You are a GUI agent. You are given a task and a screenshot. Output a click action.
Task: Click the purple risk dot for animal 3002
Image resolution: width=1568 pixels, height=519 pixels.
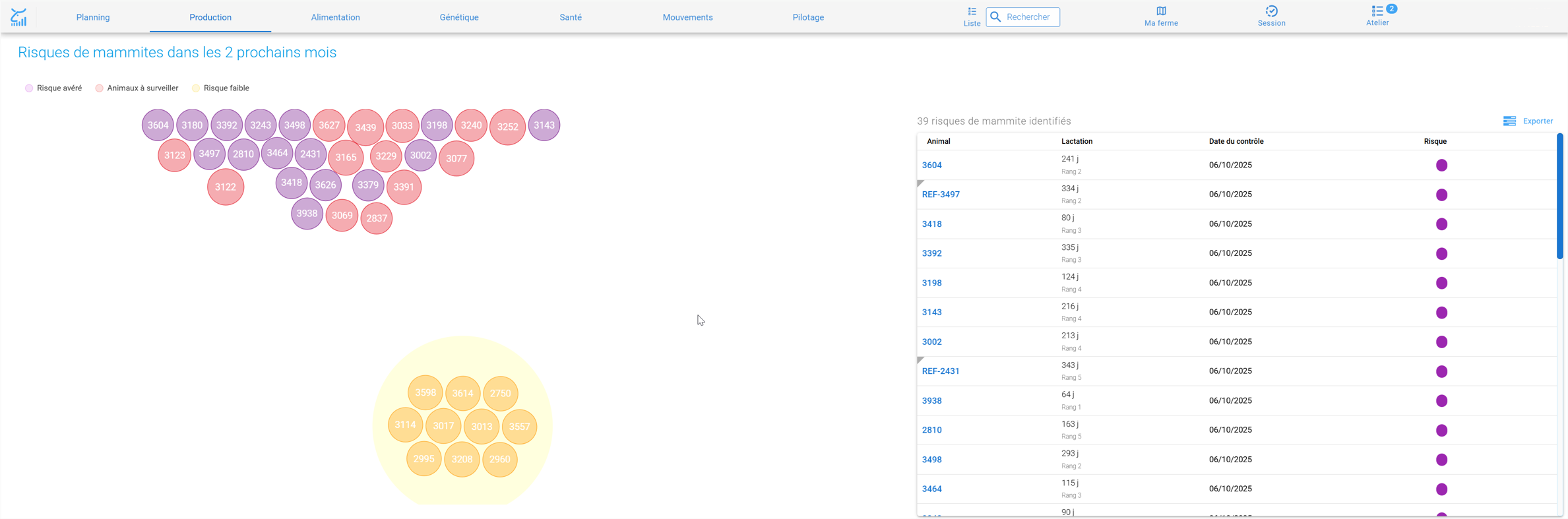1441,342
